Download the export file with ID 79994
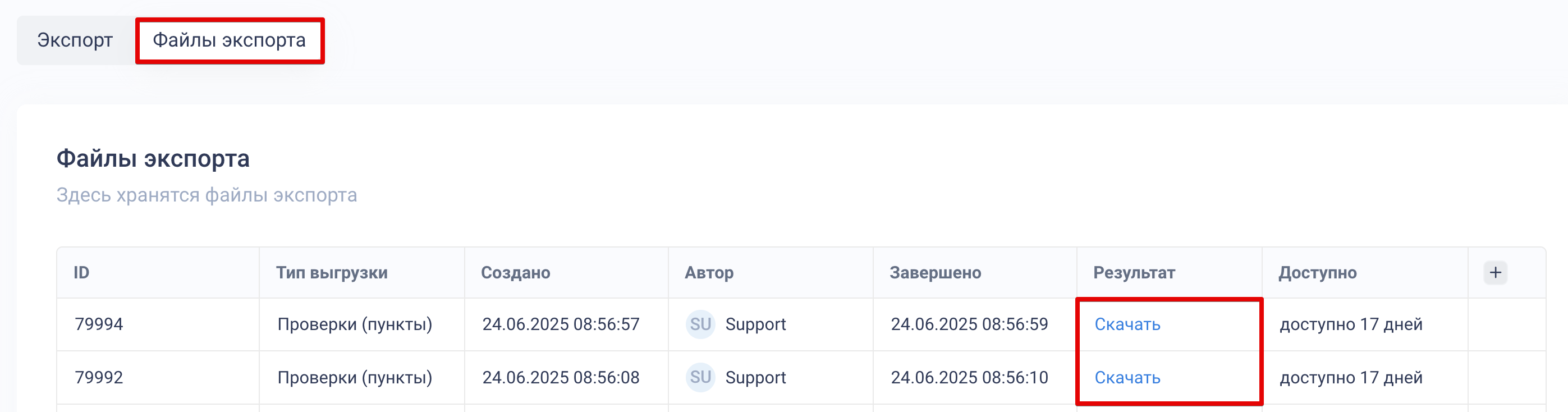This screenshot has width=1568, height=412. pyautogui.click(x=1127, y=324)
